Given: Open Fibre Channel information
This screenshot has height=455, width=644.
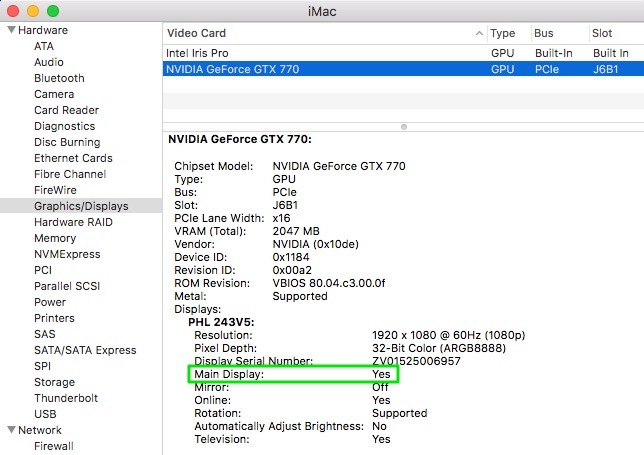Looking at the screenshot, I should 70,174.
